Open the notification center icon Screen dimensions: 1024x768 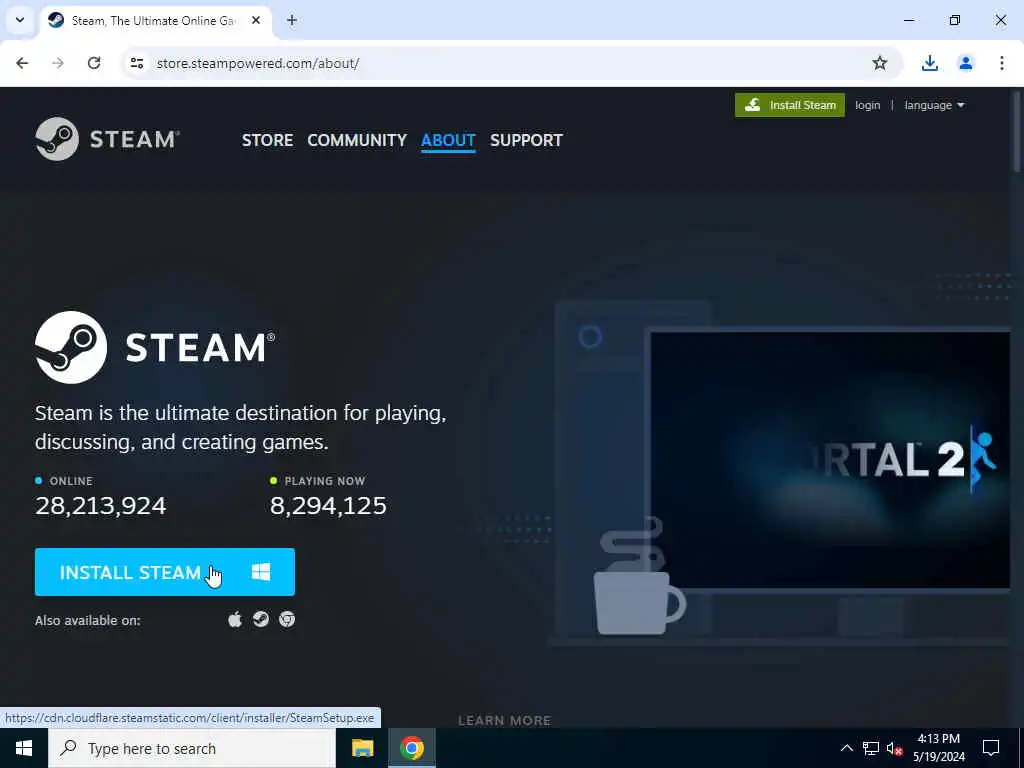[x=991, y=748]
